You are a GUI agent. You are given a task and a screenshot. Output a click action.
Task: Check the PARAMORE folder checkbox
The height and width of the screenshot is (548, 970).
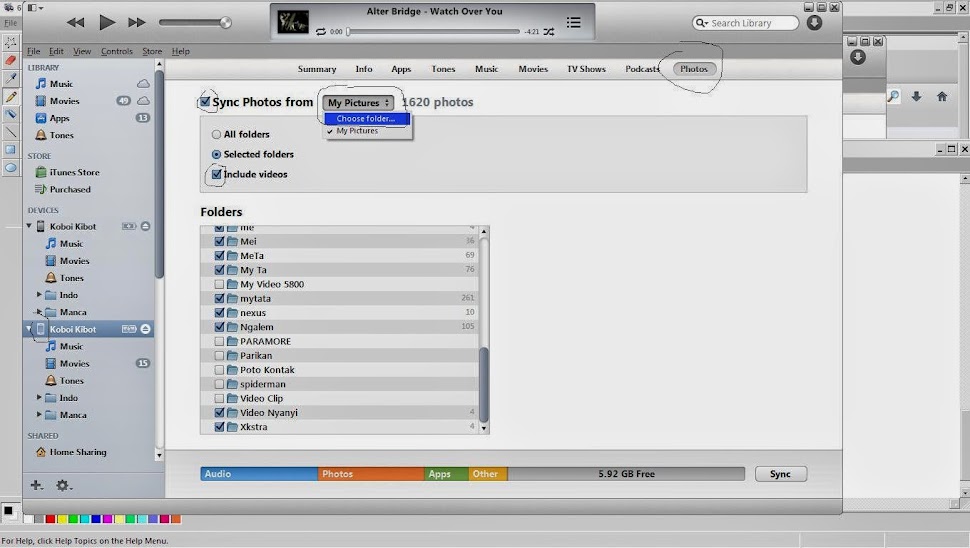[x=219, y=341]
